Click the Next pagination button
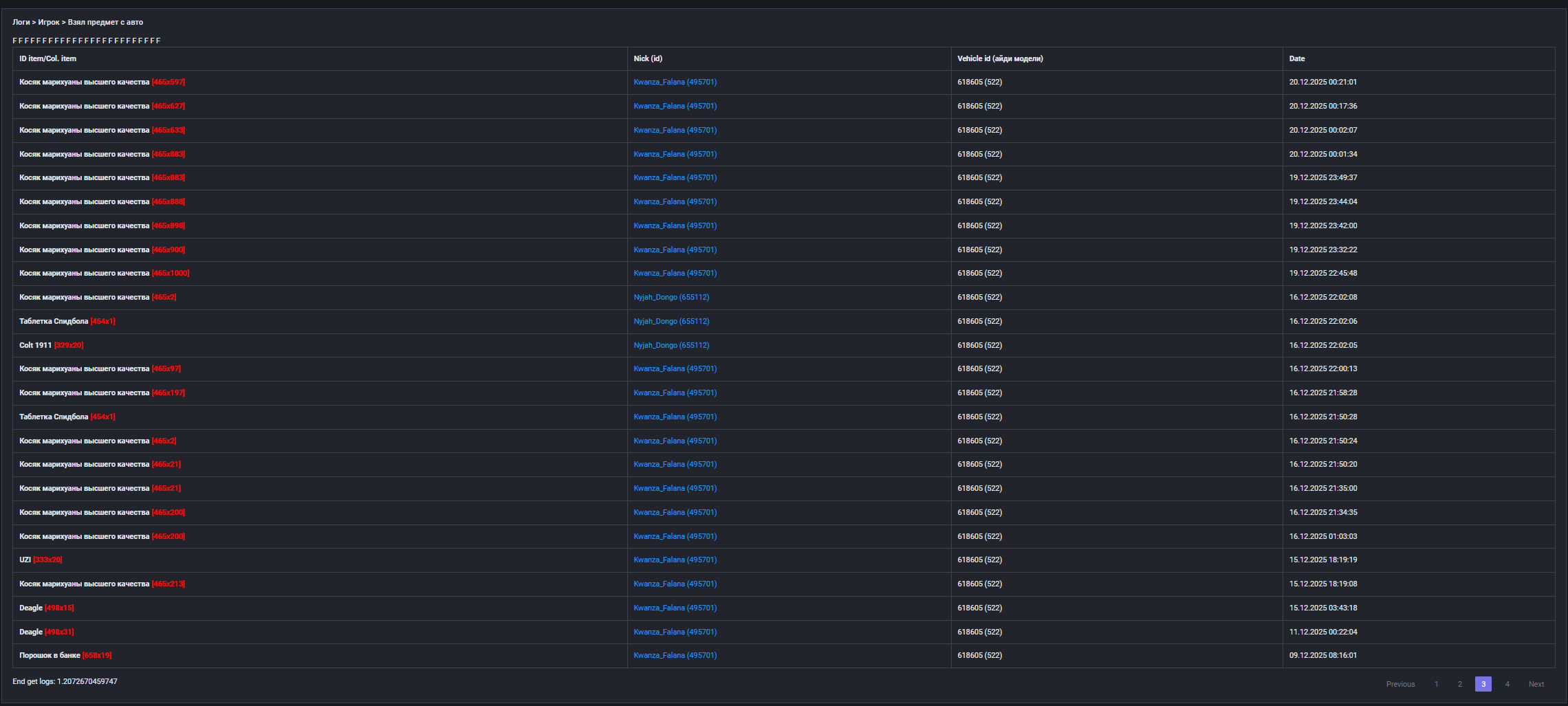 [1536, 684]
